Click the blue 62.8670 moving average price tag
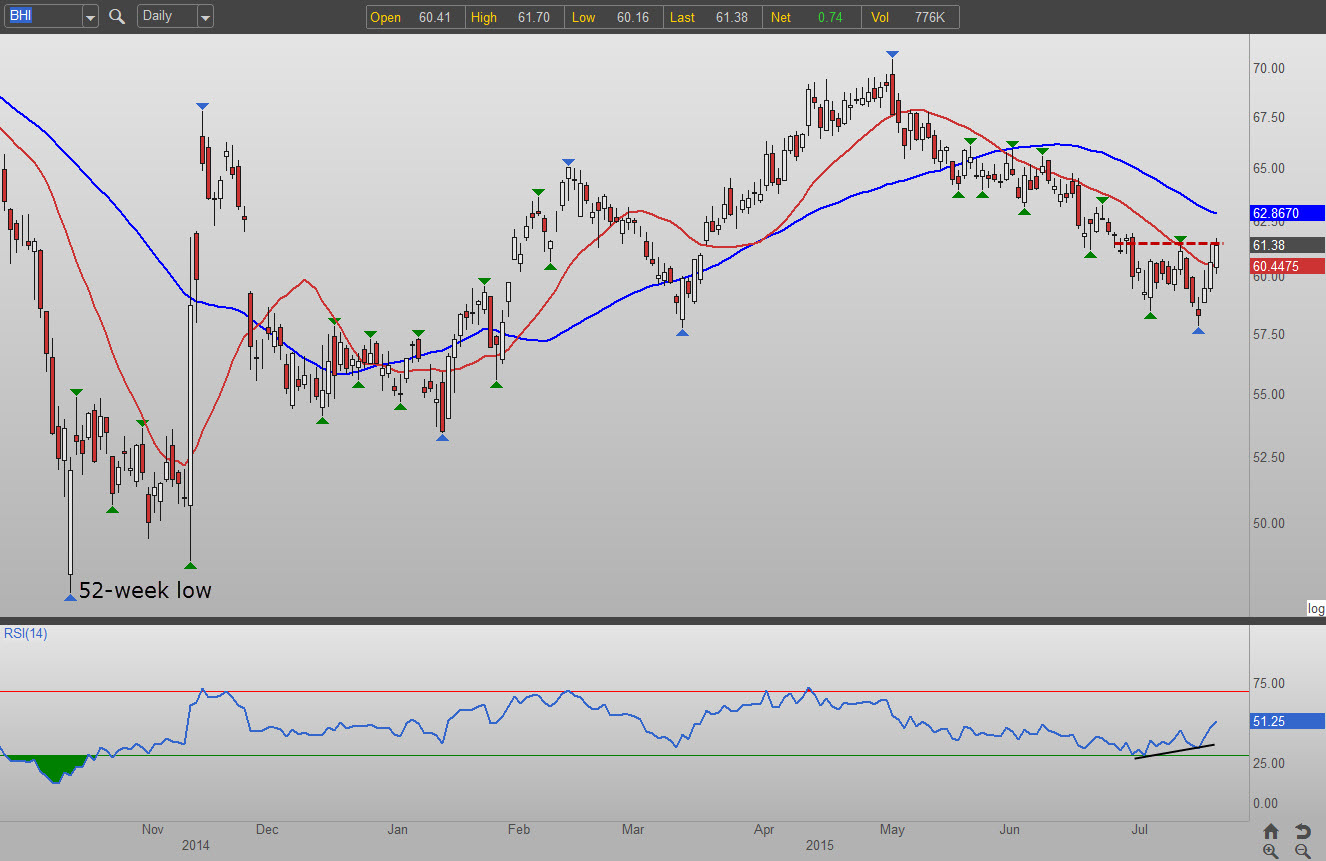The width and height of the screenshot is (1326, 861). (x=1287, y=213)
